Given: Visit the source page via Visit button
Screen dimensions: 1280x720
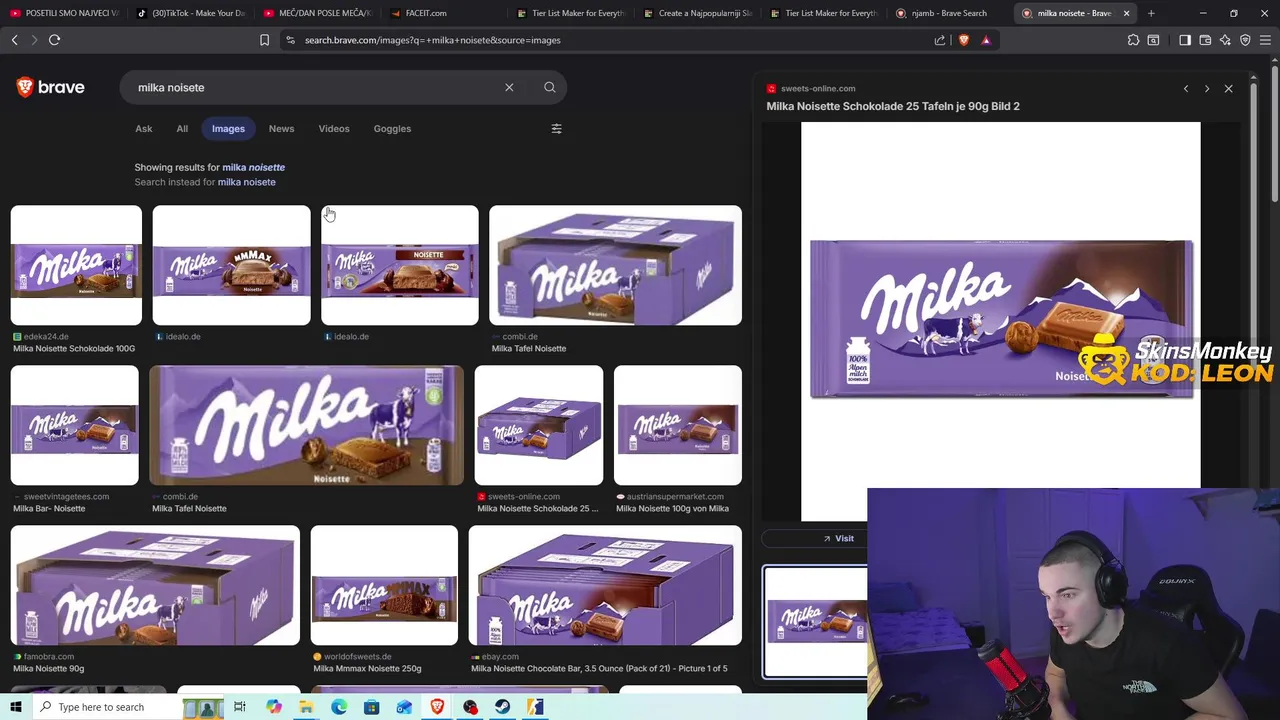Looking at the screenshot, I should [838, 539].
